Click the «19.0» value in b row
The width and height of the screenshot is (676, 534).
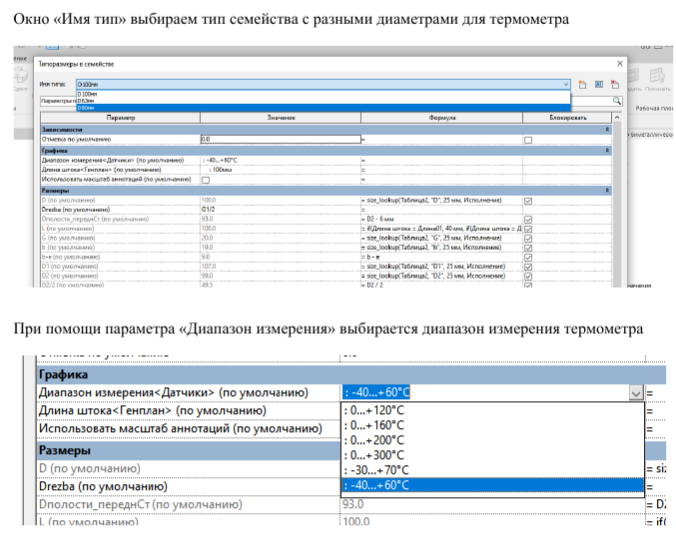pos(207,247)
